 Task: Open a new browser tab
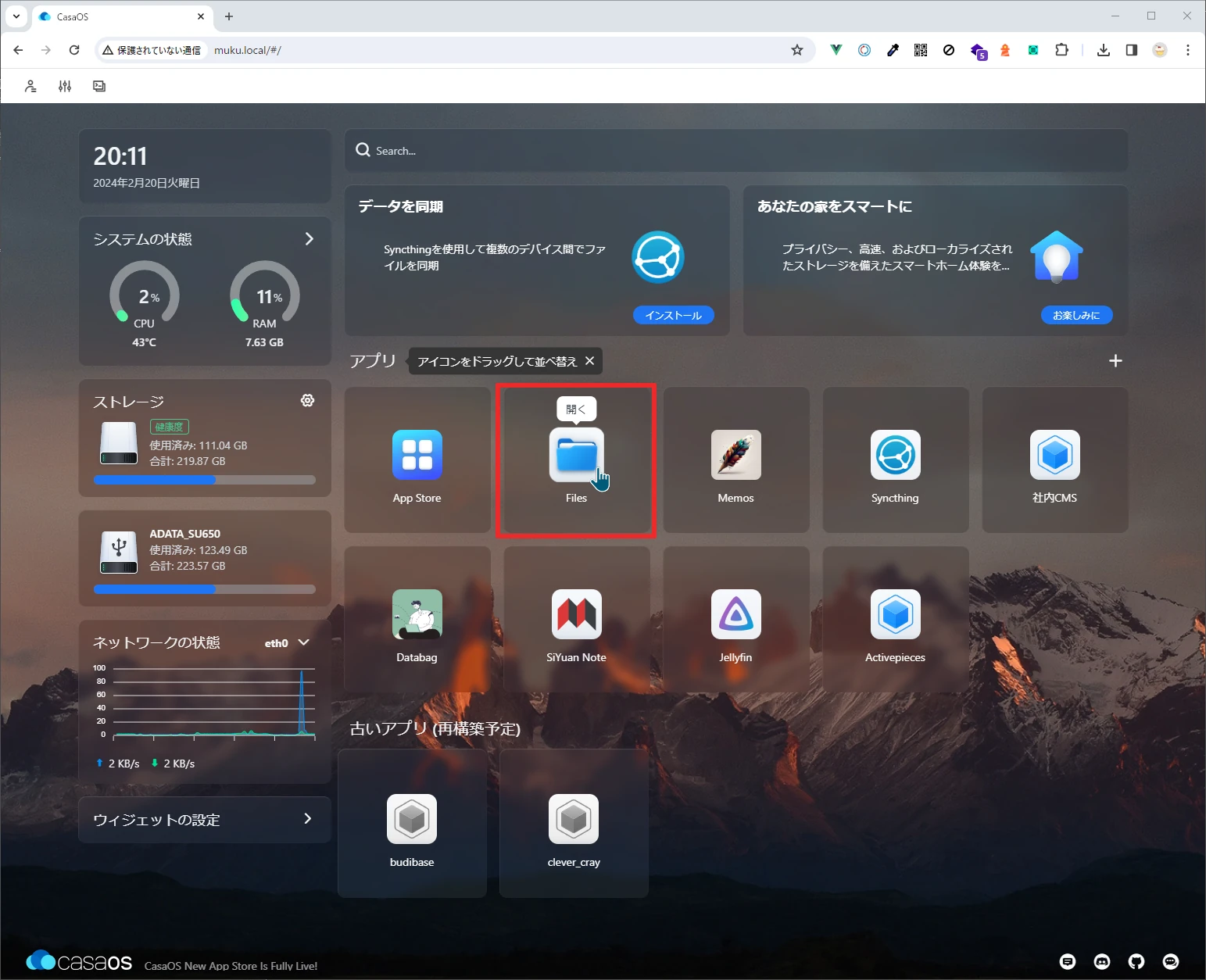229,16
